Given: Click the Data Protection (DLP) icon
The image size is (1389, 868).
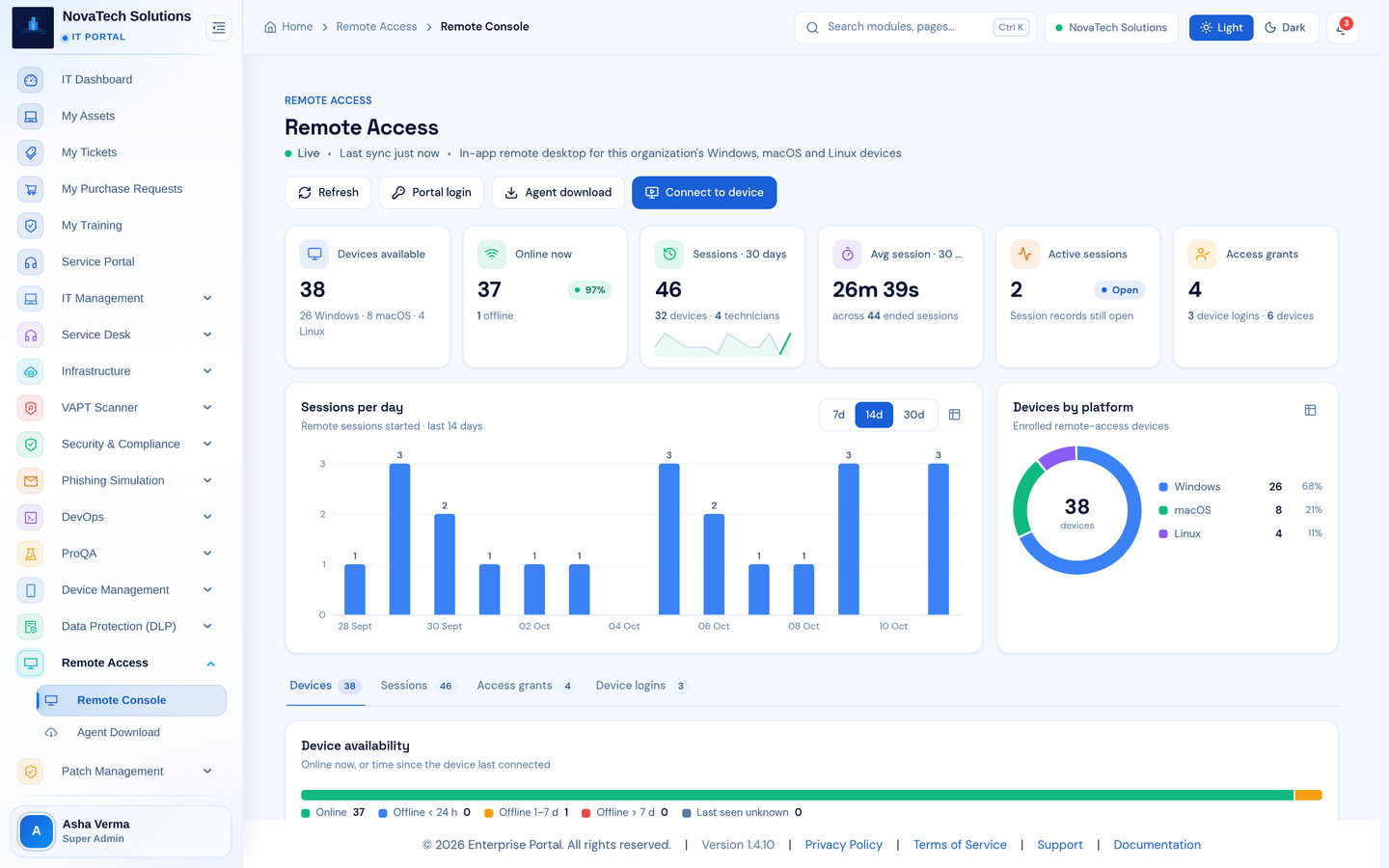Looking at the screenshot, I should (x=31, y=627).
